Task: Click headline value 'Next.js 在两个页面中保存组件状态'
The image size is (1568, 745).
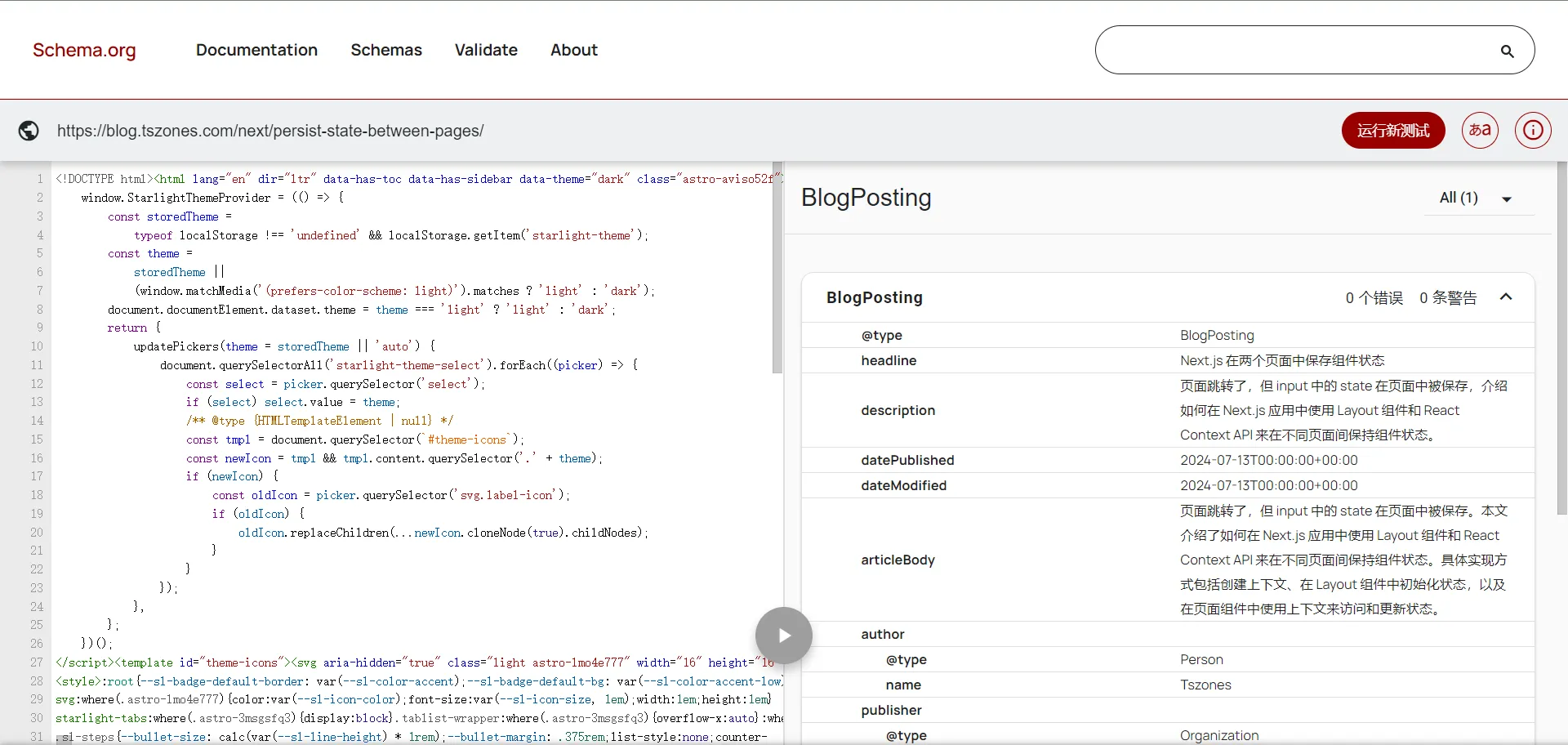Action: pyautogui.click(x=1282, y=360)
